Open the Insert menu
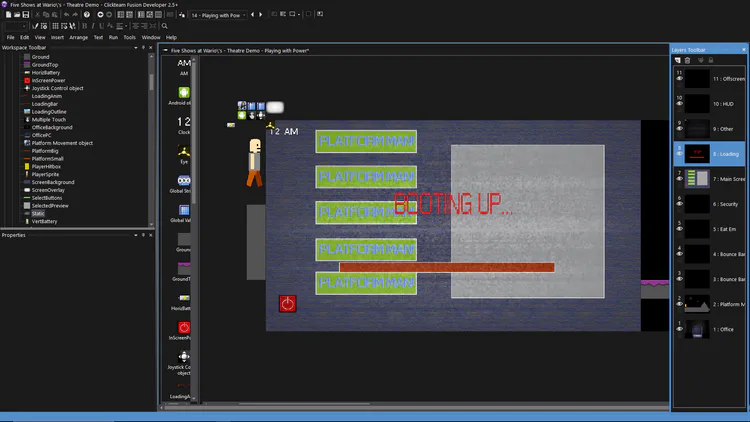The width and height of the screenshot is (750, 422). pyautogui.click(x=57, y=37)
